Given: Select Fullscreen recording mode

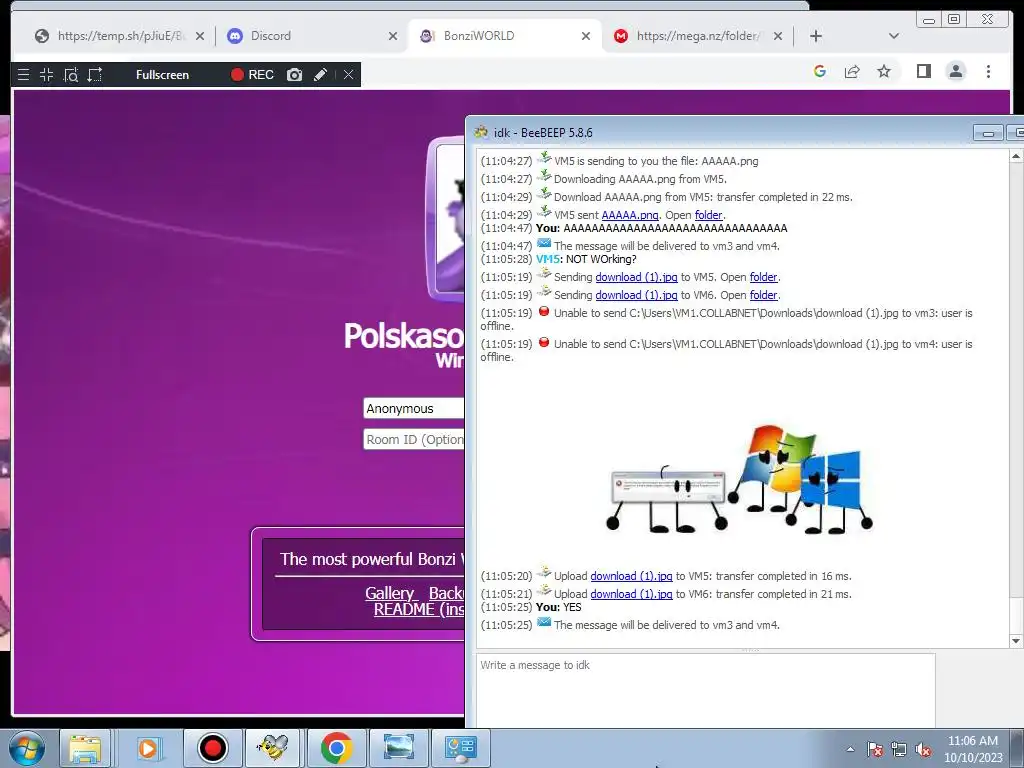Looking at the screenshot, I should [x=163, y=74].
